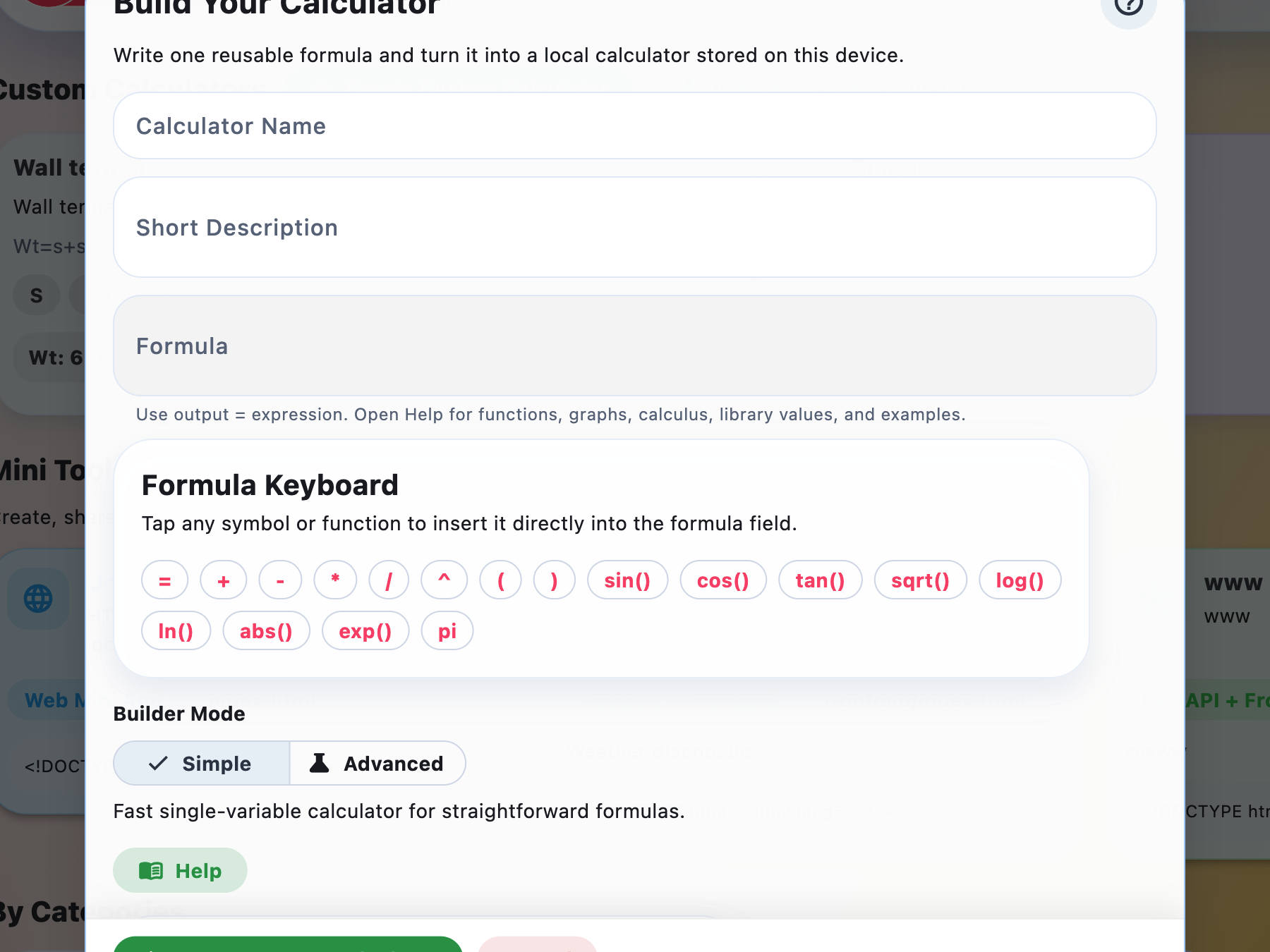Insert the pi constant
The width and height of the screenshot is (1270, 952).
point(447,631)
